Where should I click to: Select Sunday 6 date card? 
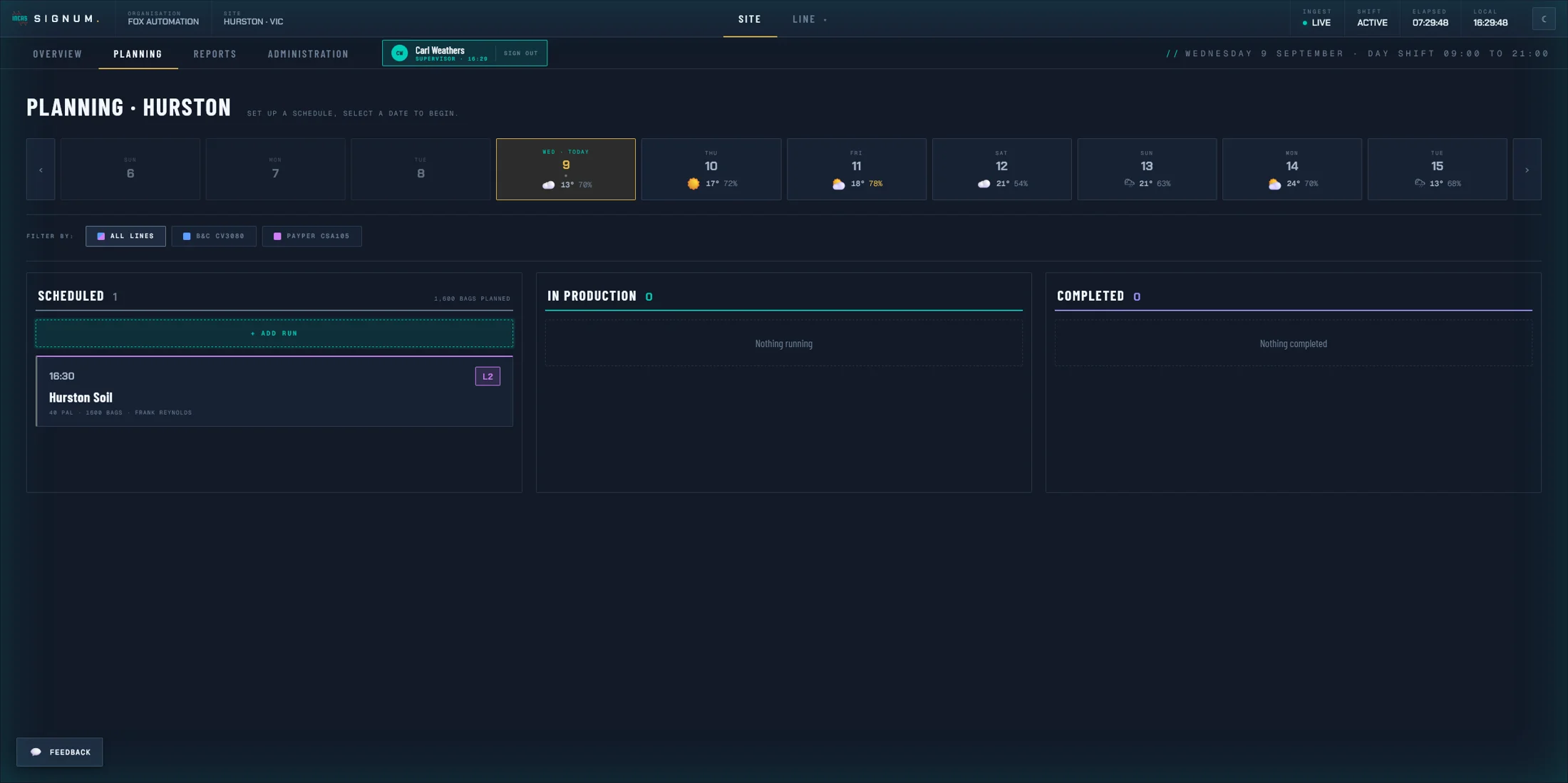click(130, 170)
